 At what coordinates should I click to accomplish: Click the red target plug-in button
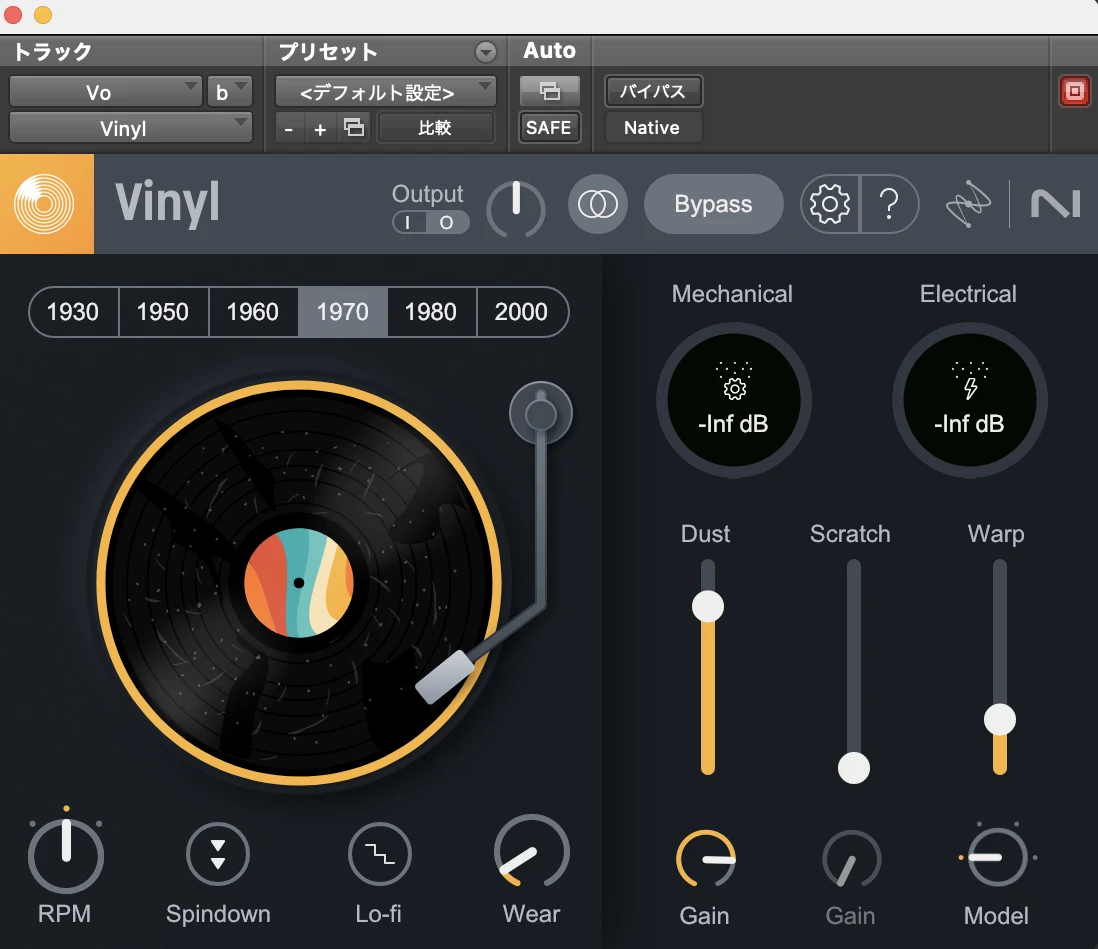pyautogui.click(x=1074, y=91)
